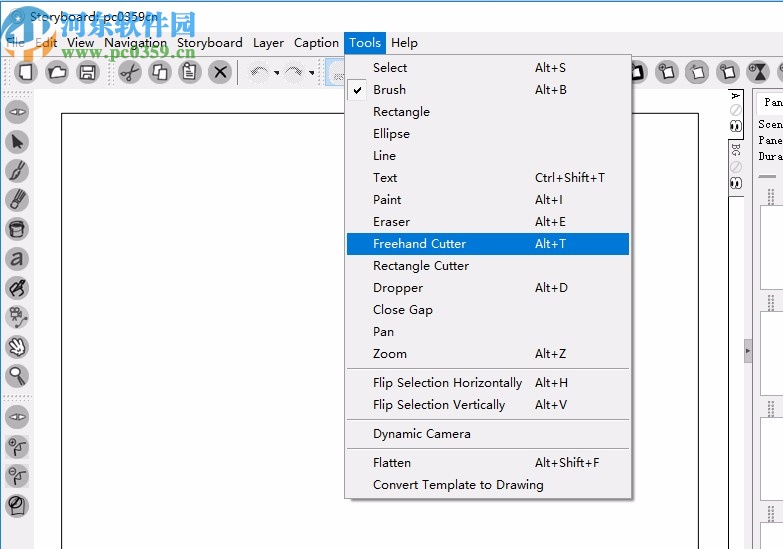
Task: Choose Text tool from the Tools menu
Action: (x=488, y=177)
